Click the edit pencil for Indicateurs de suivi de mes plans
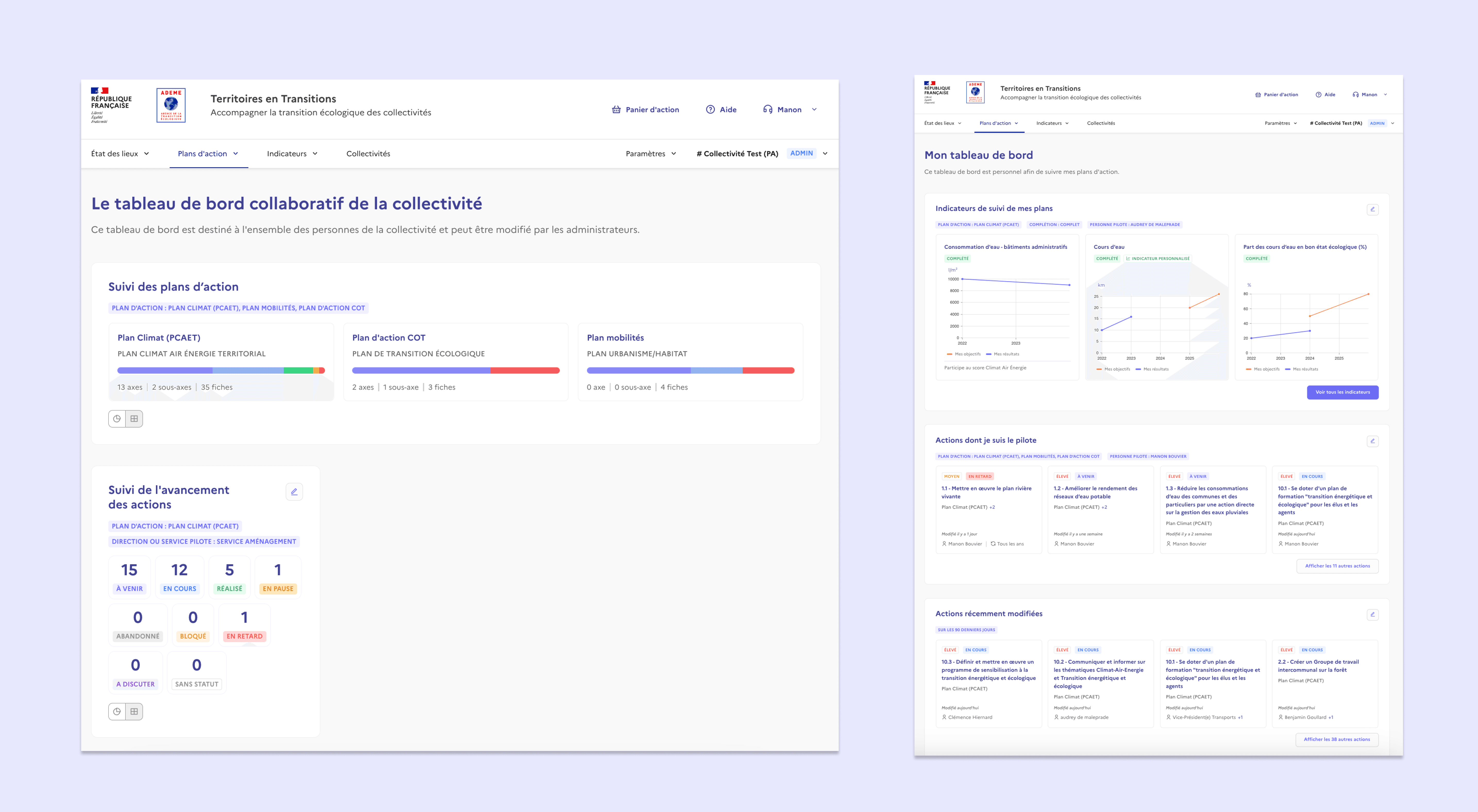Image resolution: width=1478 pixels, height=812 pixels. (x=1372, y=209)
